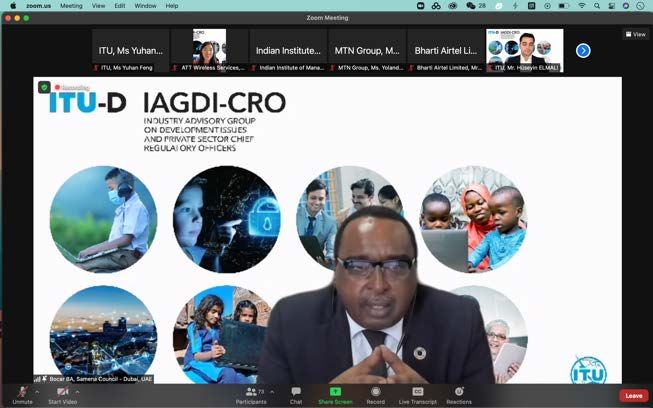Click the round ITU logo on slide corner
This screenshot has height=408, width=653.
pyautogui.click(x=588, y=370)
